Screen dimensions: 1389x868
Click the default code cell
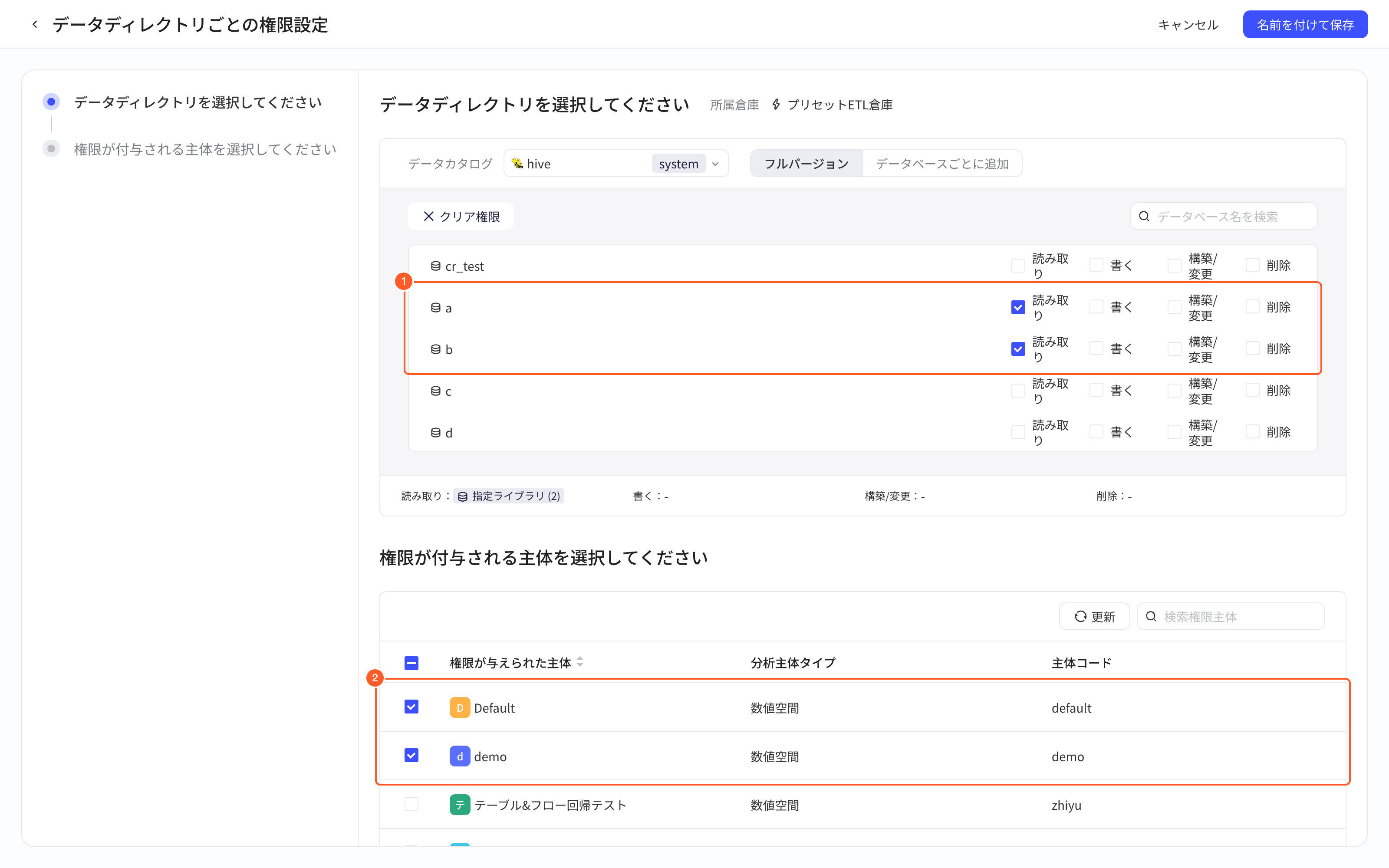1071,708
